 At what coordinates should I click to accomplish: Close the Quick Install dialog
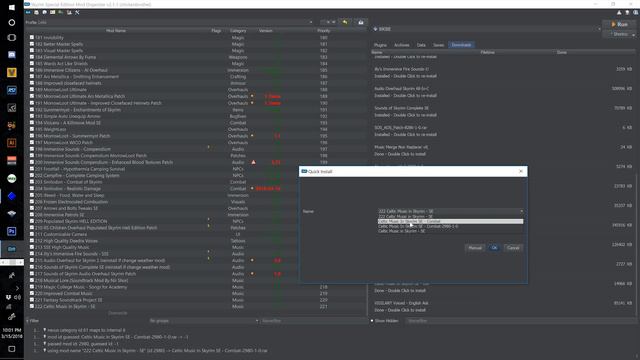(521, 171)
